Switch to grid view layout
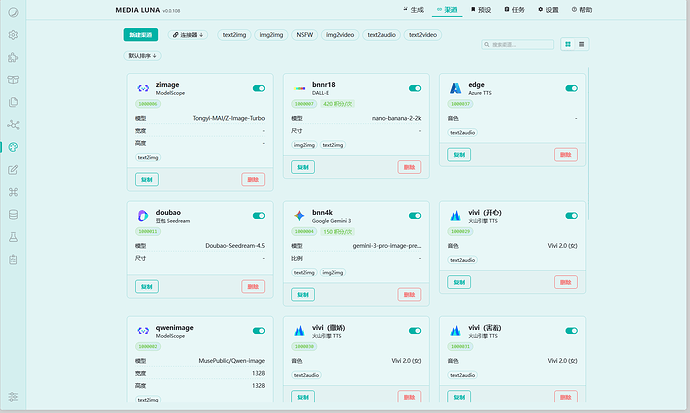This screenshot has width=690, height=413. 568,44
